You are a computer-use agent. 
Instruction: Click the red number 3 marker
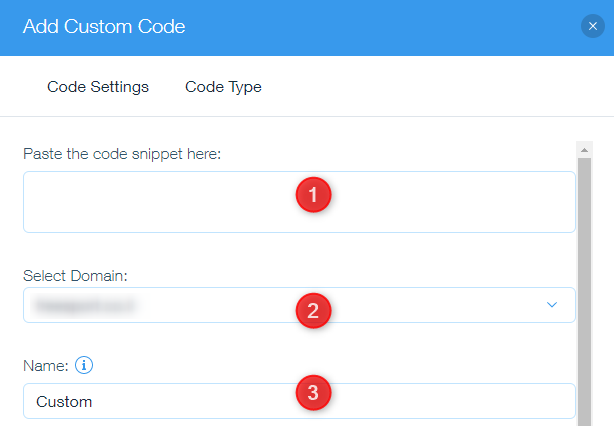coord(313,393)
